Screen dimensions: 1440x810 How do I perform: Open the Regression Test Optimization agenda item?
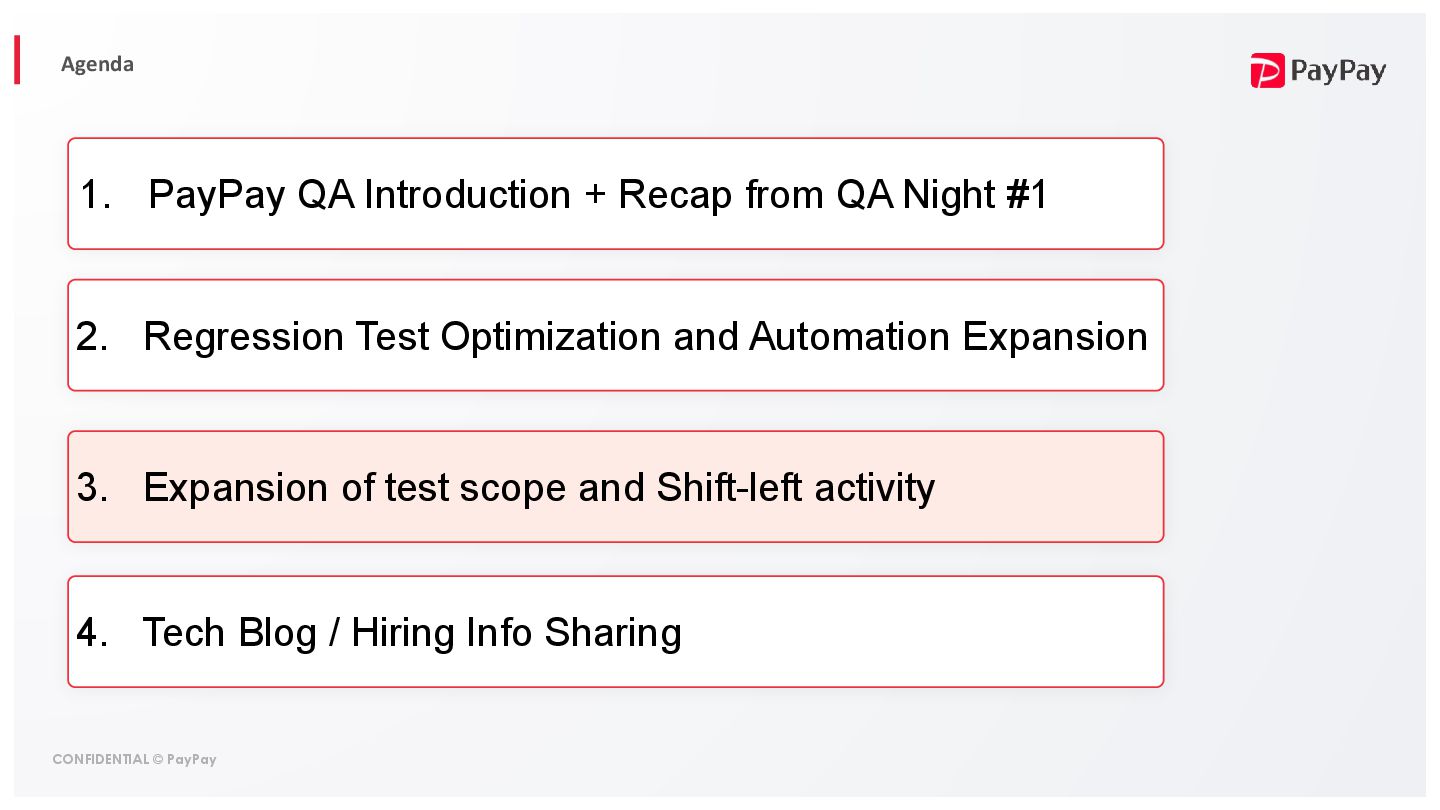click(x=615, y=336)
